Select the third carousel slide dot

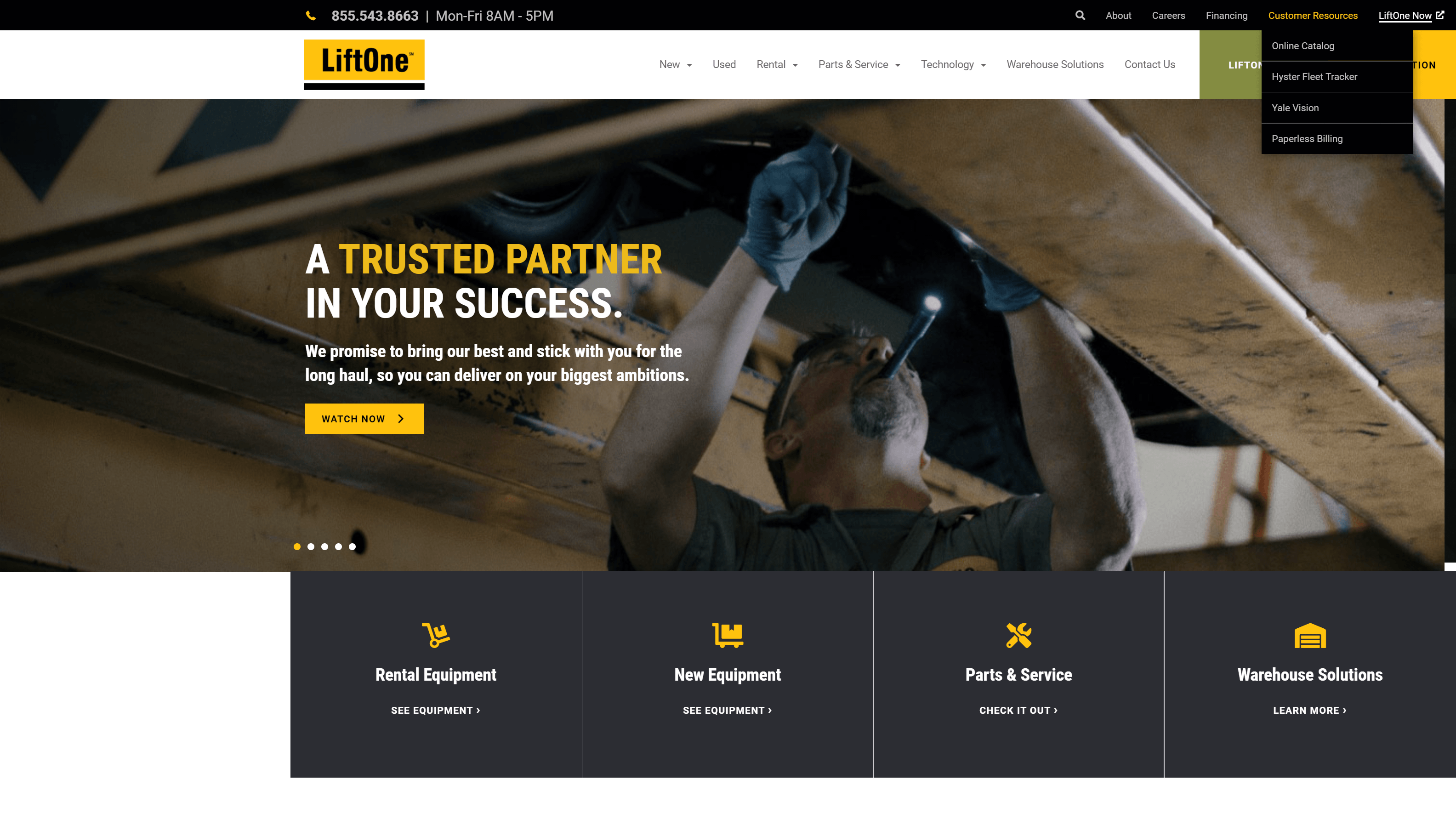[x=324, y=546]
